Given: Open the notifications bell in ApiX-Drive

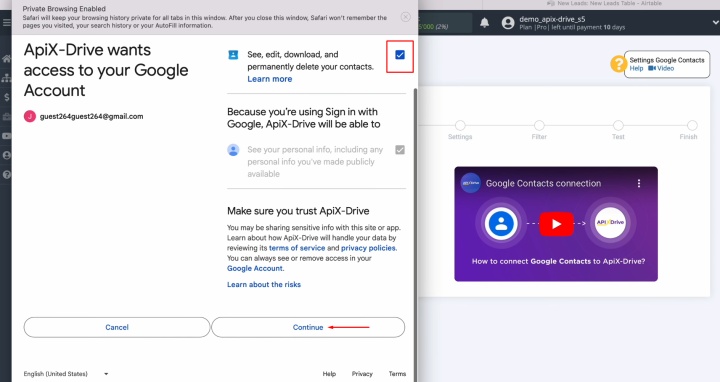Looking at the screenshot, I should (x=484, y=22).
